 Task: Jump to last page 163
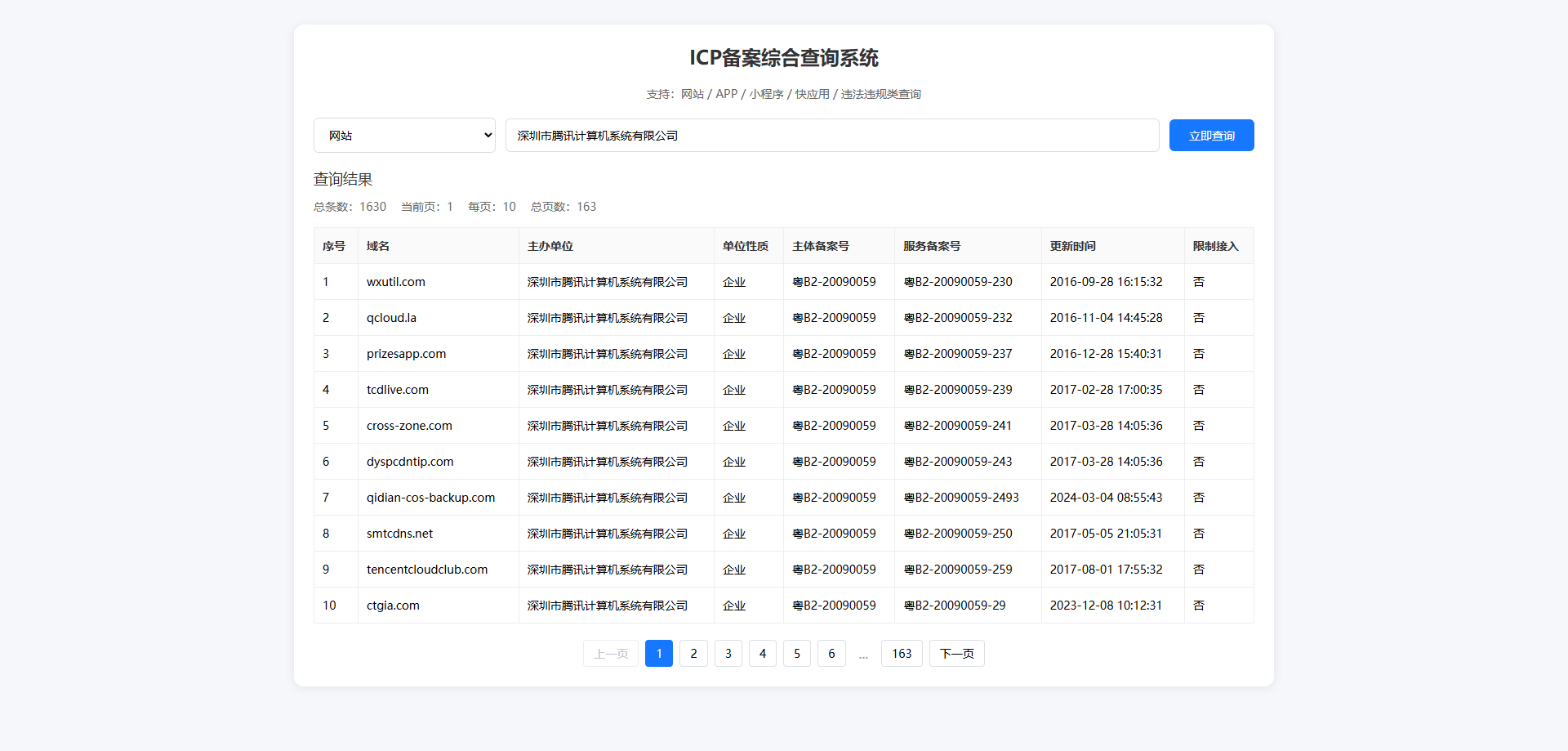point(902,654)
